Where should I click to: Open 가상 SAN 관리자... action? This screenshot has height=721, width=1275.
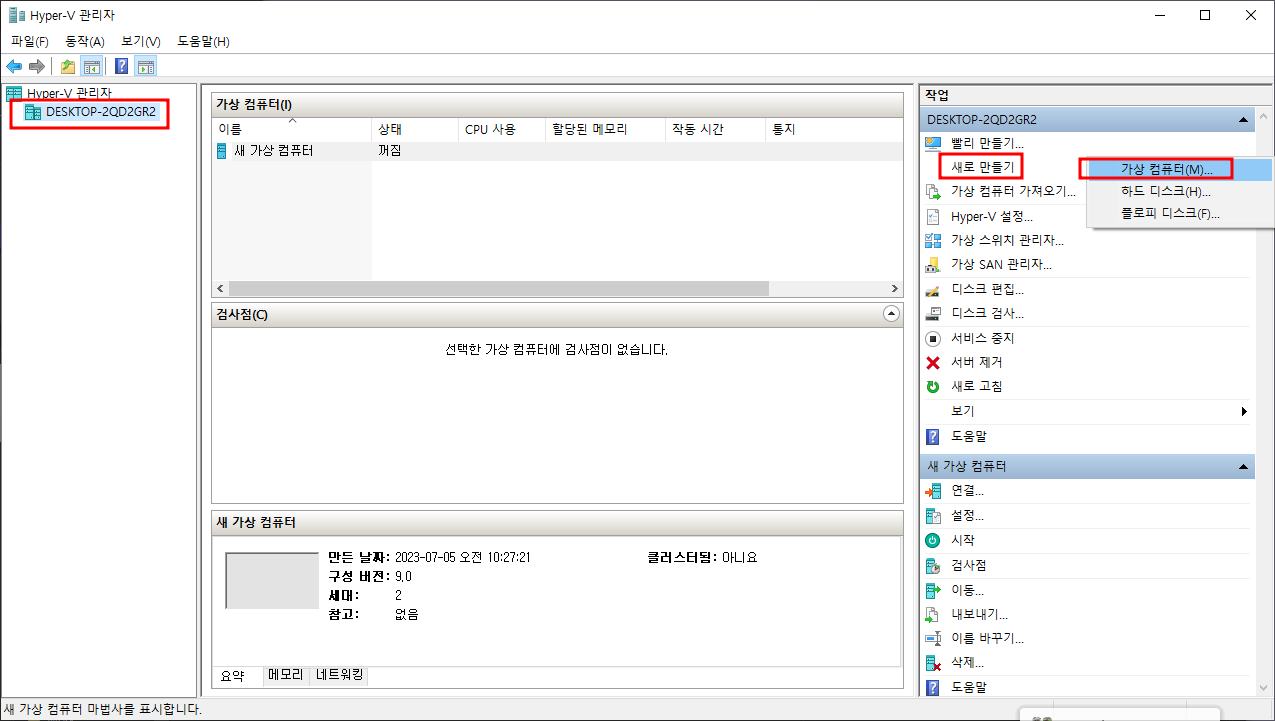pyautogui.click(x=1001, y=264)
